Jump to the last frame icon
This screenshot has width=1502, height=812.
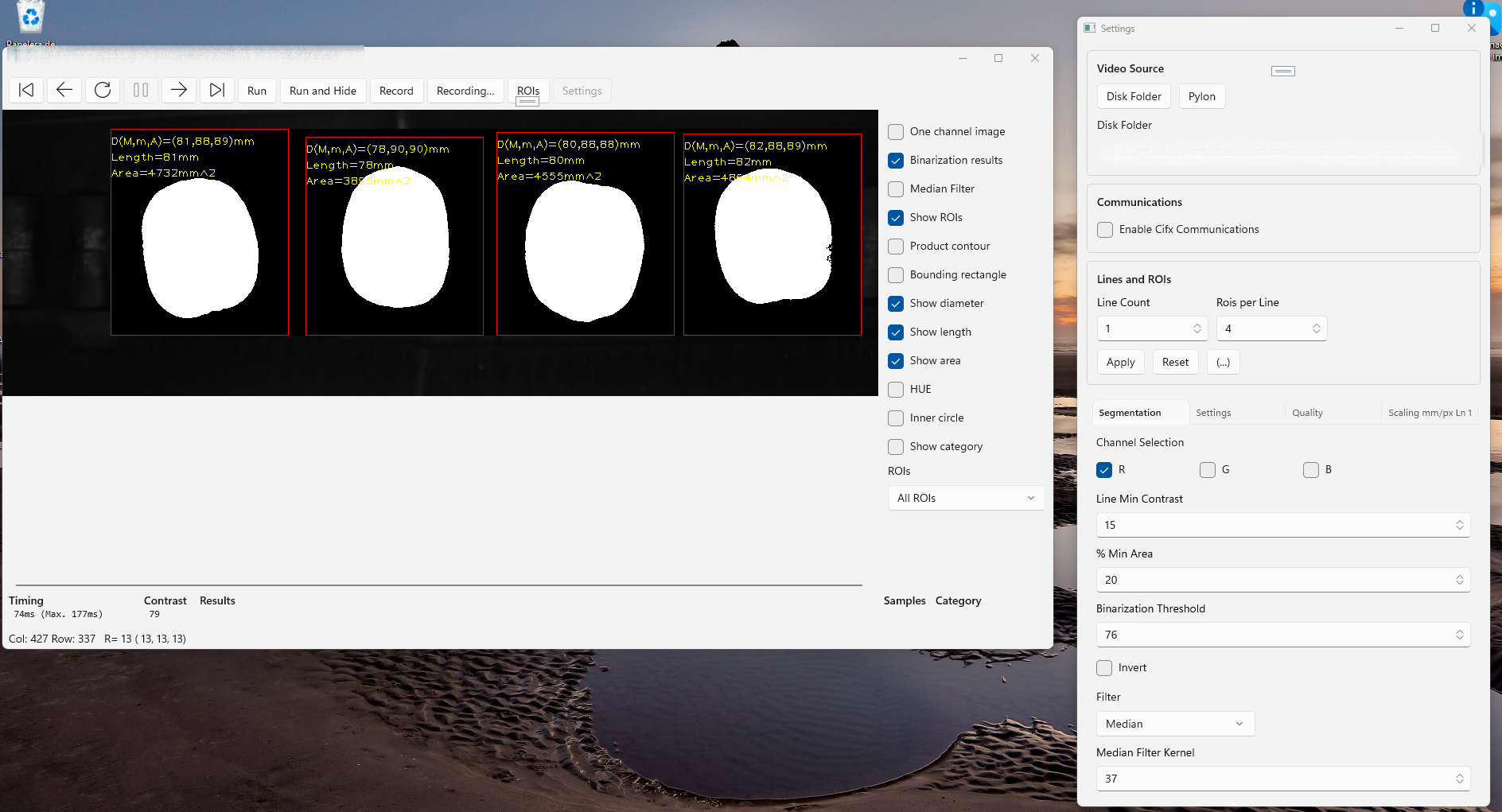click(217, 91)
